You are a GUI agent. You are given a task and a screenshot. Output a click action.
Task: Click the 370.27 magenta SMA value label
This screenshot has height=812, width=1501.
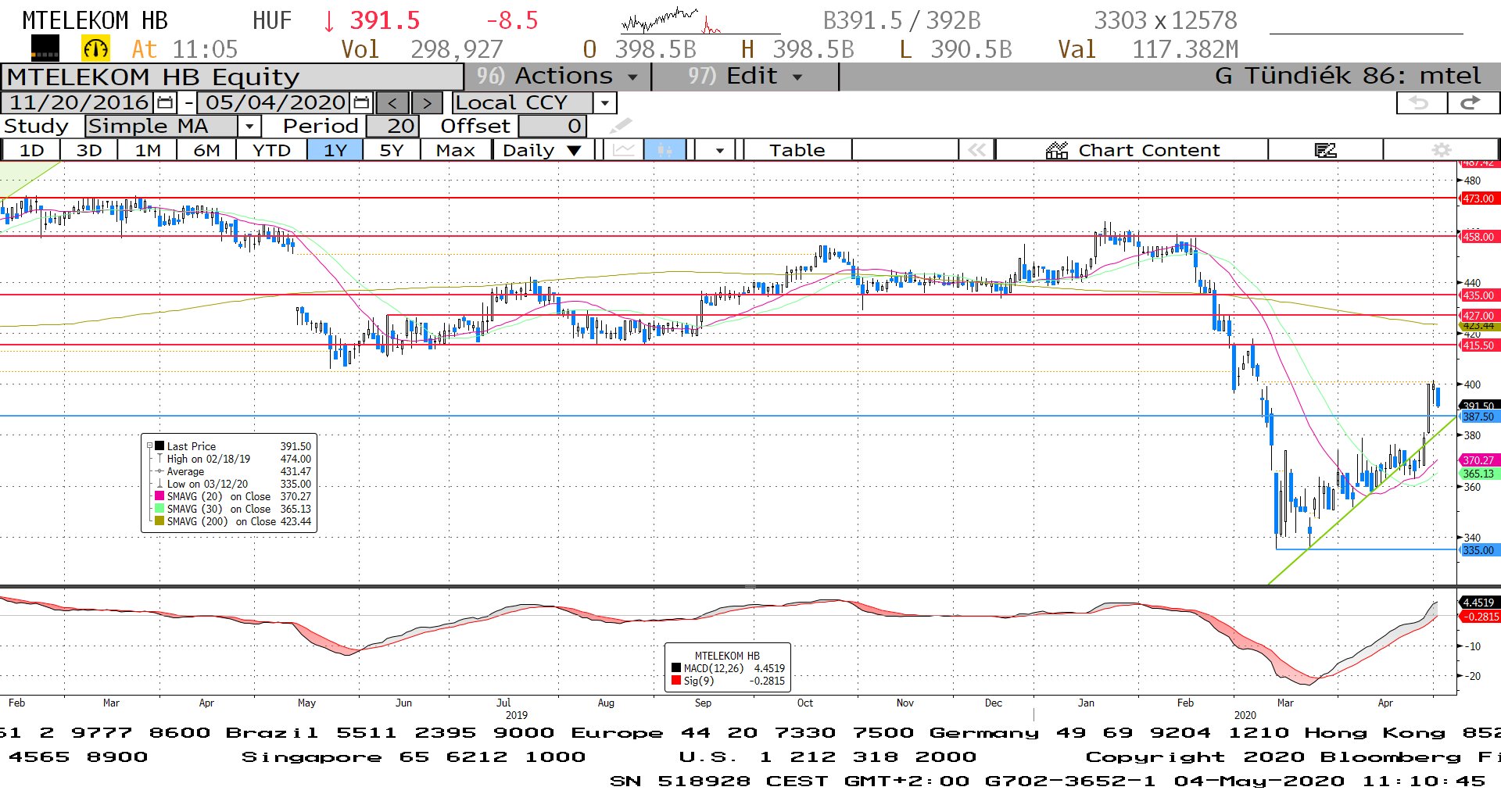(1479, 460)
